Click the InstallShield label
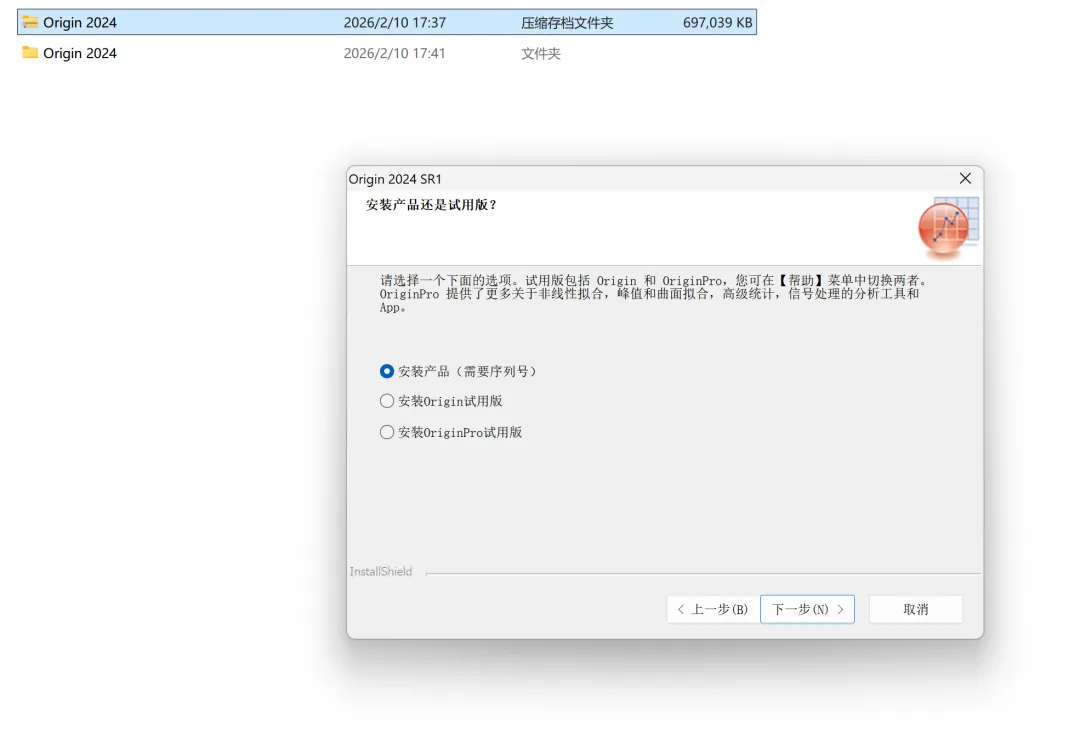Screen dimensions: 1080x744 [381, 571]
